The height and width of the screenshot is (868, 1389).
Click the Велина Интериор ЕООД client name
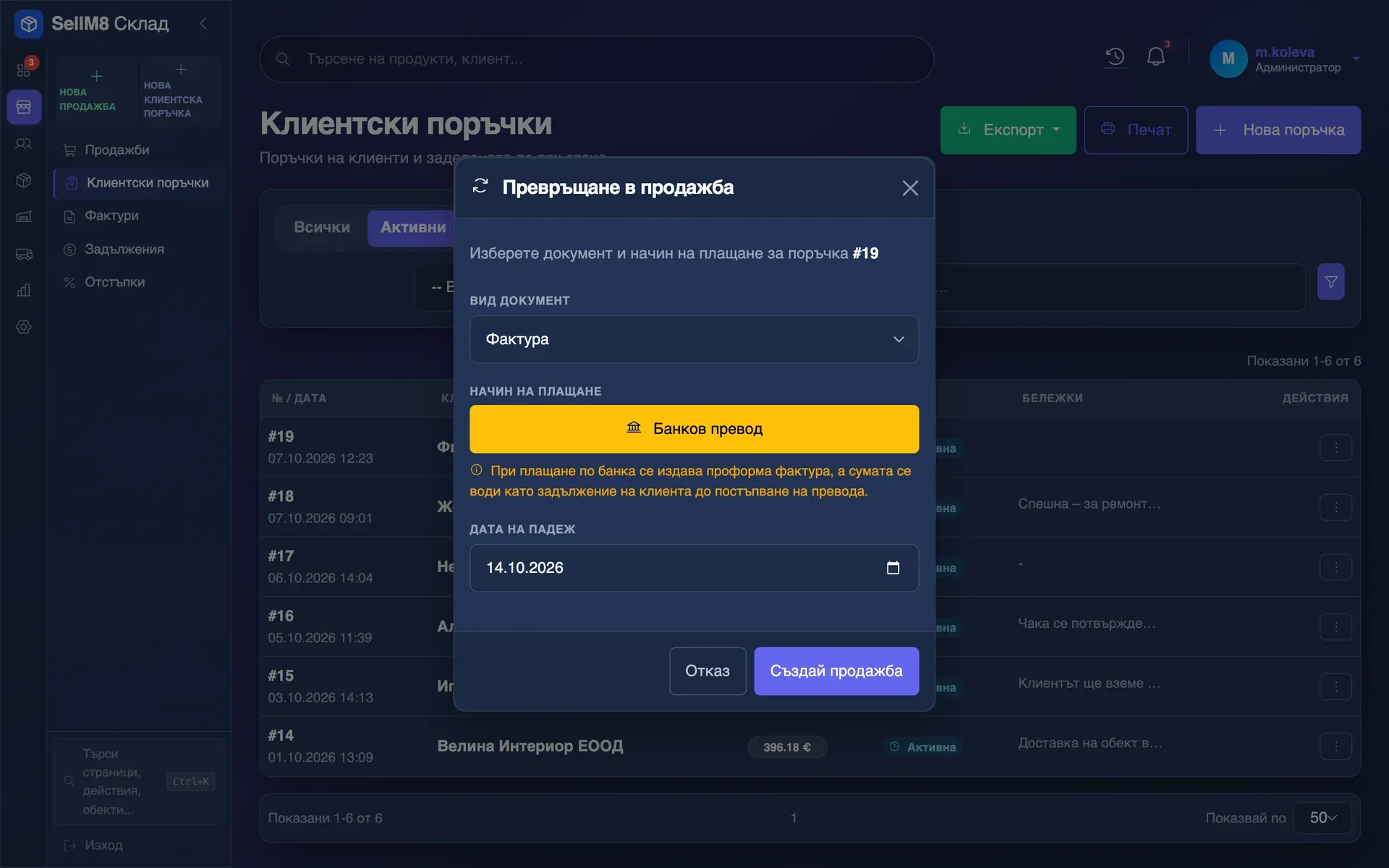(530, 746)
